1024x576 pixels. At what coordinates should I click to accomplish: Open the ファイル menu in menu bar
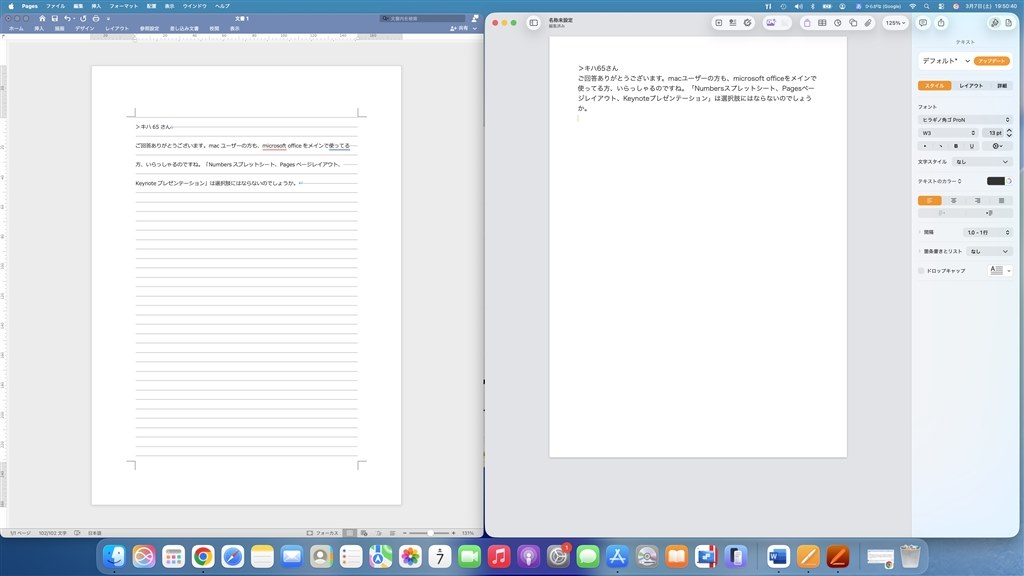(x=56, y=6)
